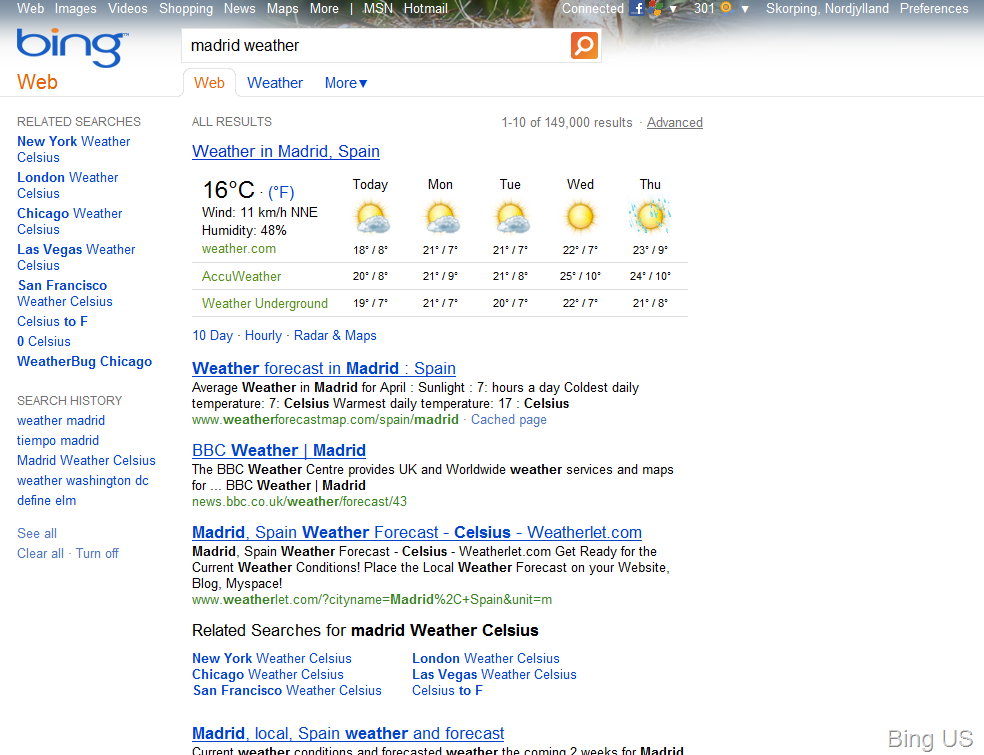Image resolution: width=984 pixels, height=755 pixels.
Task: Switch temperature units to Fahrenheit
Action: [x=281, y=192]
